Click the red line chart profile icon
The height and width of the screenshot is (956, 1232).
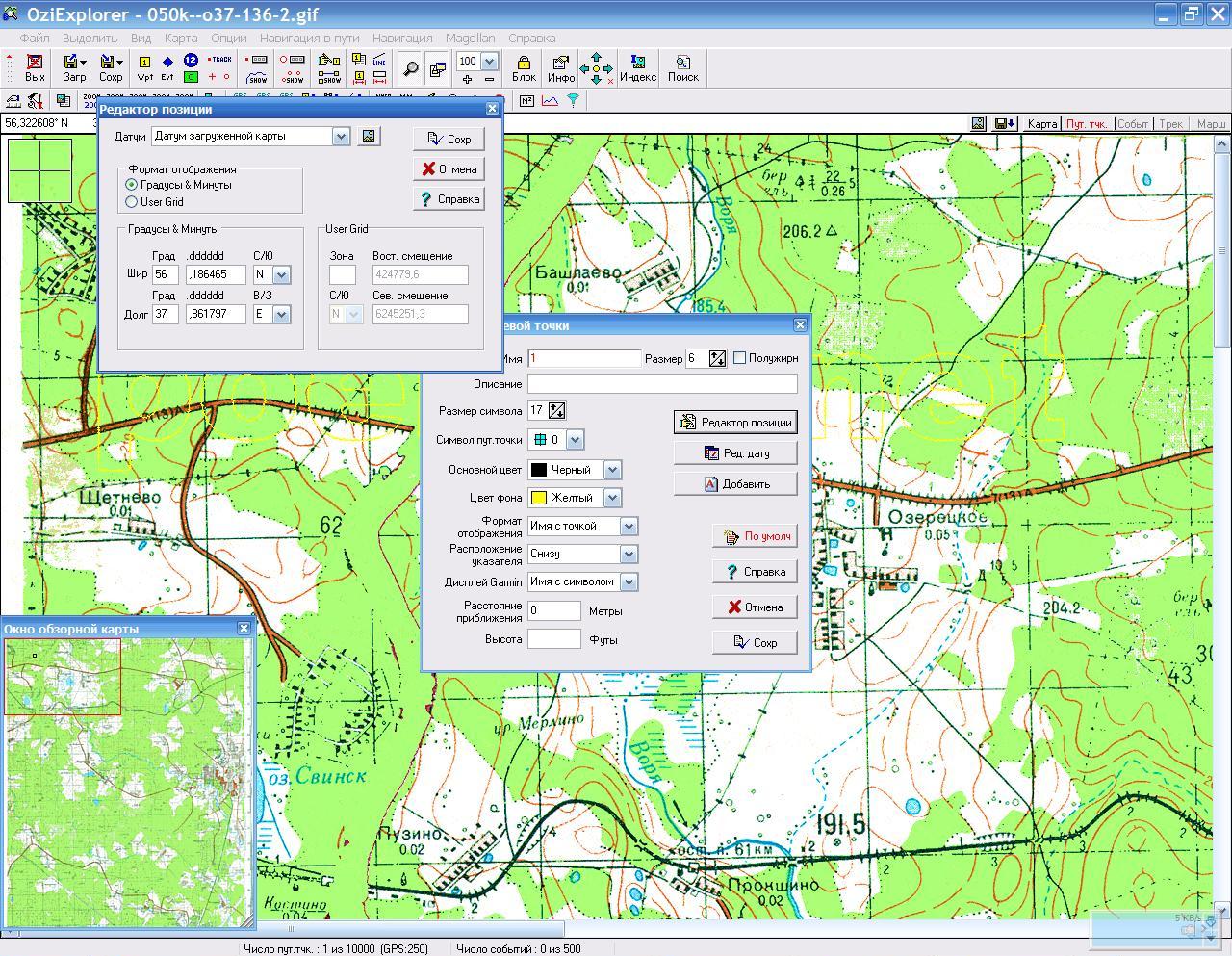[x=551, y=100]
